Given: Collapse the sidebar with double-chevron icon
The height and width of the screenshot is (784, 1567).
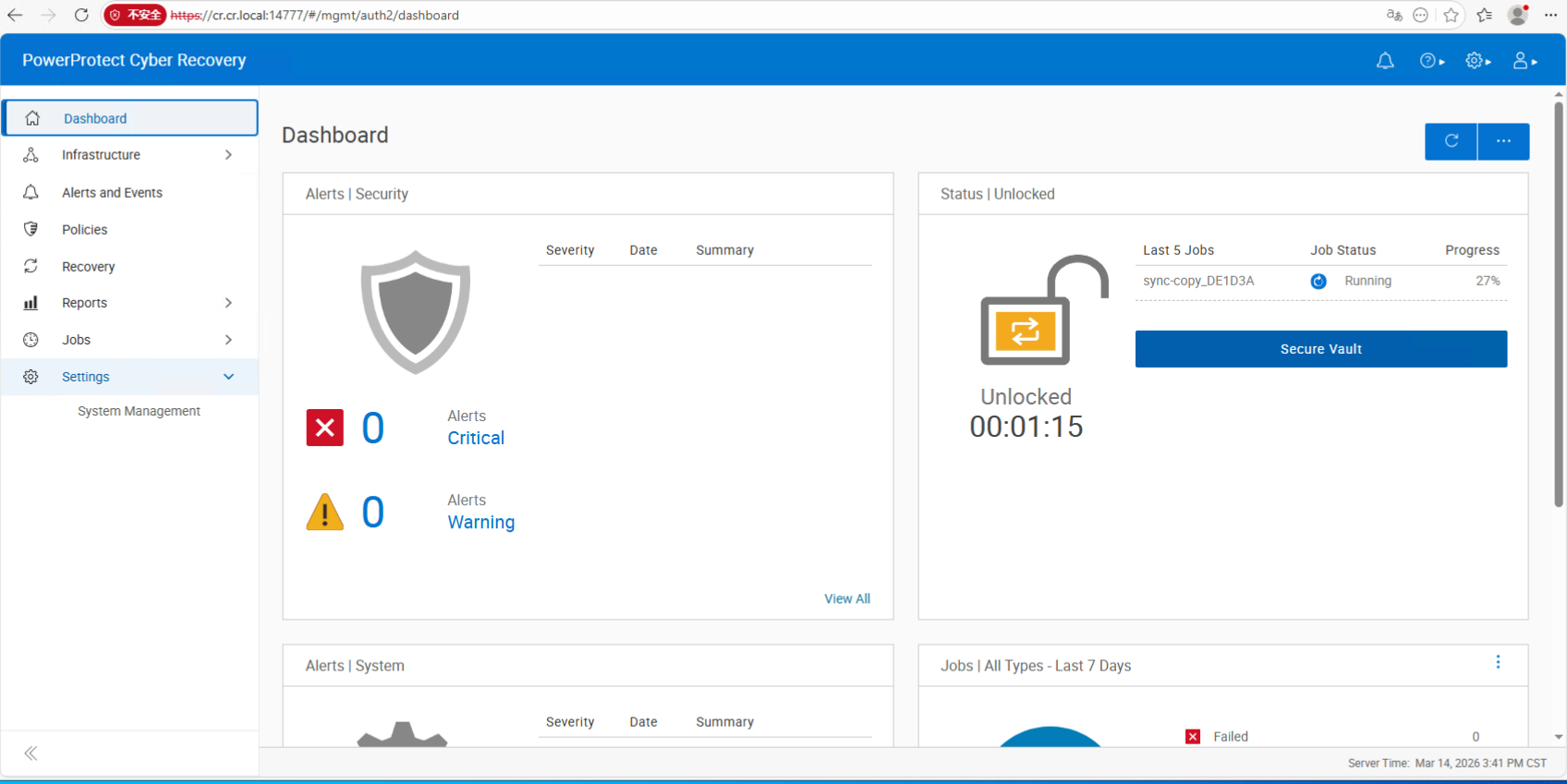Looking at the screenshot, I should (x=30, y=754).
